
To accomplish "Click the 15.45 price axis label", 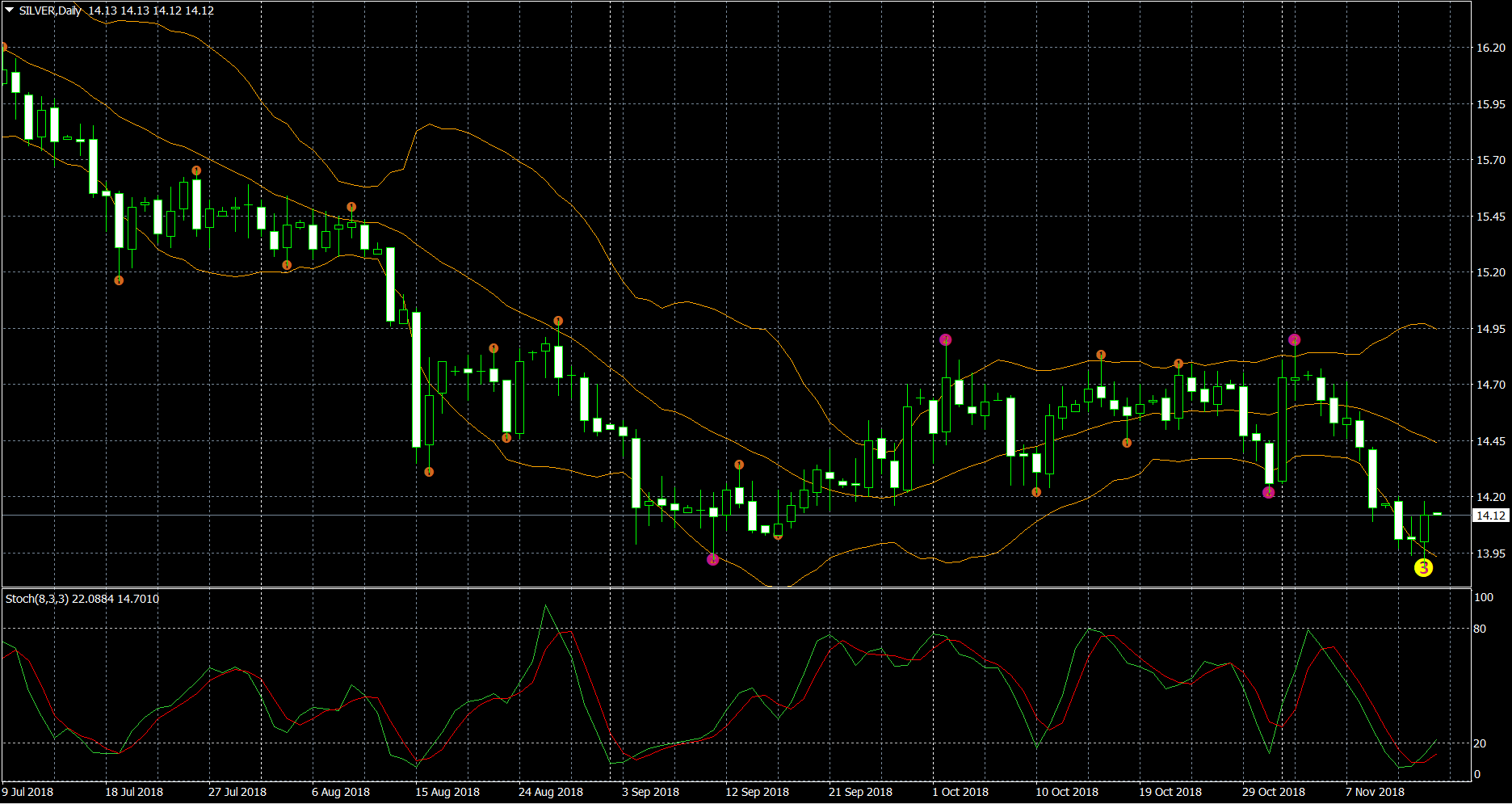I will [x=1491, y=217].
